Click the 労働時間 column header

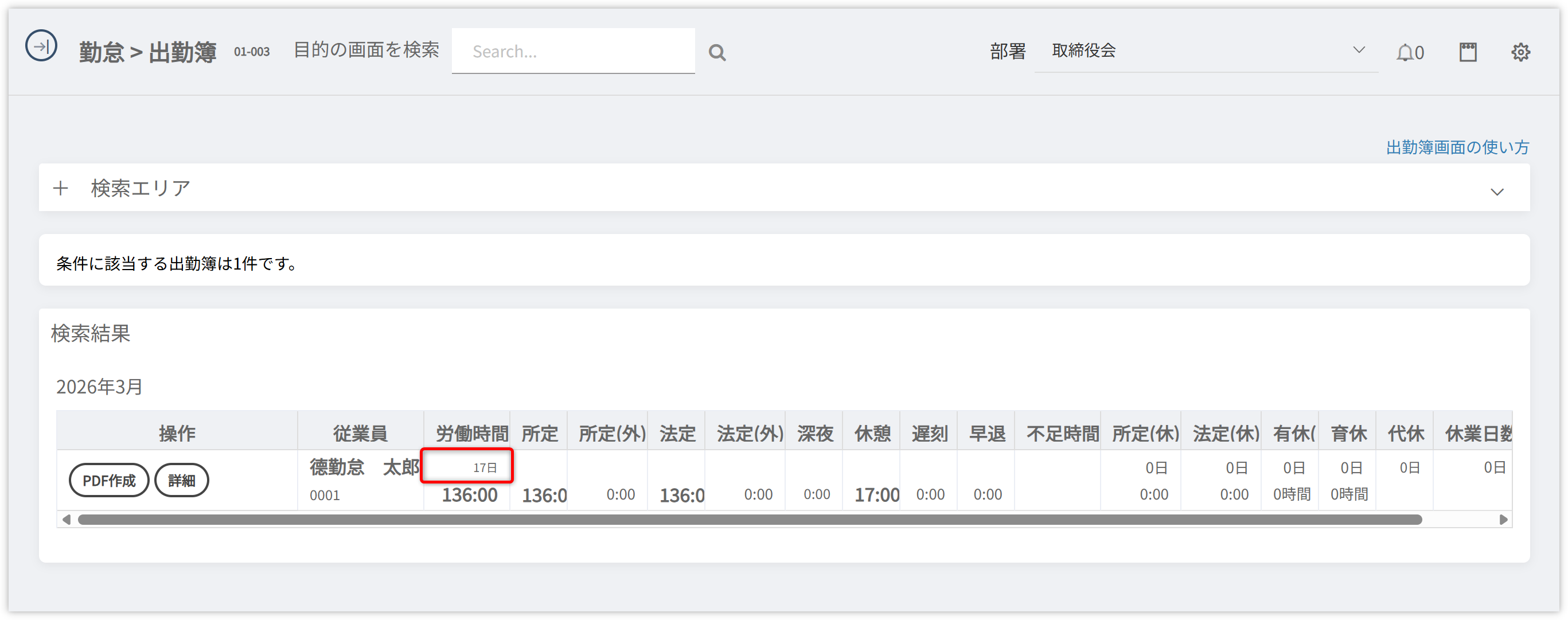click(x=471, y=433)
